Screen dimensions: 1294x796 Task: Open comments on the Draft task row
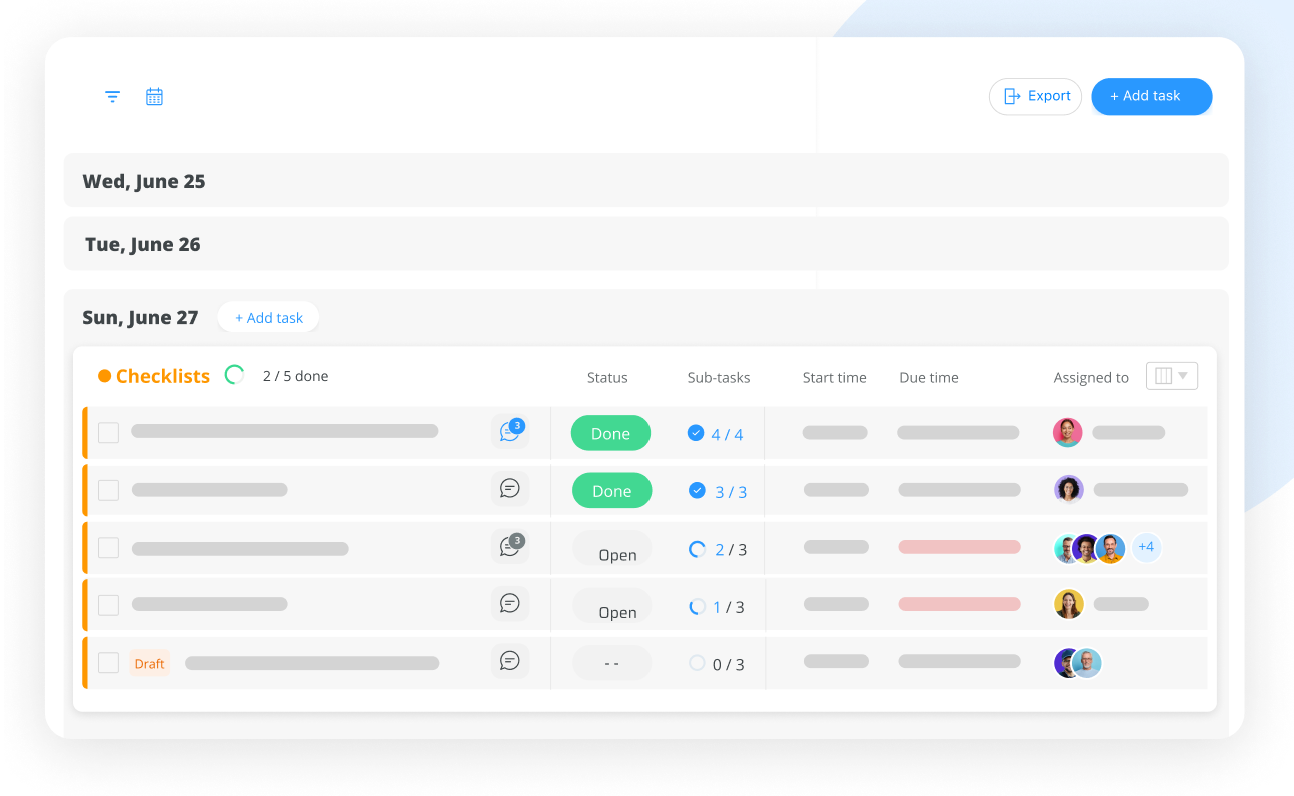[510, 661]
